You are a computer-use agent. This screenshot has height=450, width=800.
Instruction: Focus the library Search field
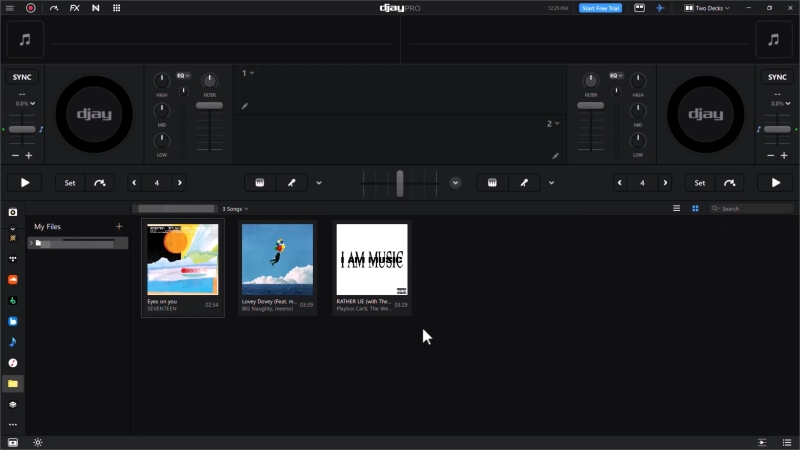(752, 208)
